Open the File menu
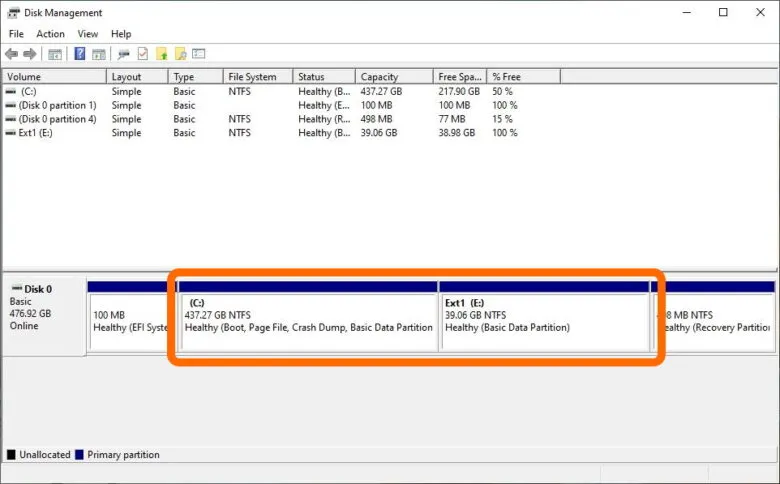The width and height of the screenshot is (780, 484). (17, 34)
